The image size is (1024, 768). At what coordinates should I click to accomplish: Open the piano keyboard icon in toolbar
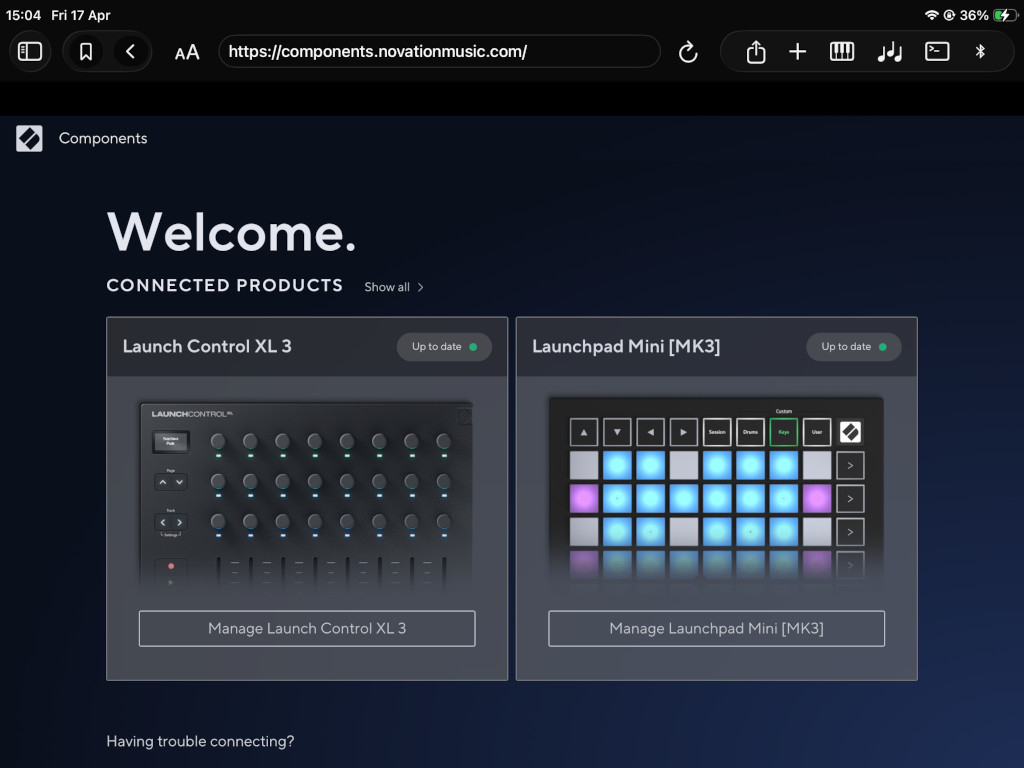(x=842, y=52)
